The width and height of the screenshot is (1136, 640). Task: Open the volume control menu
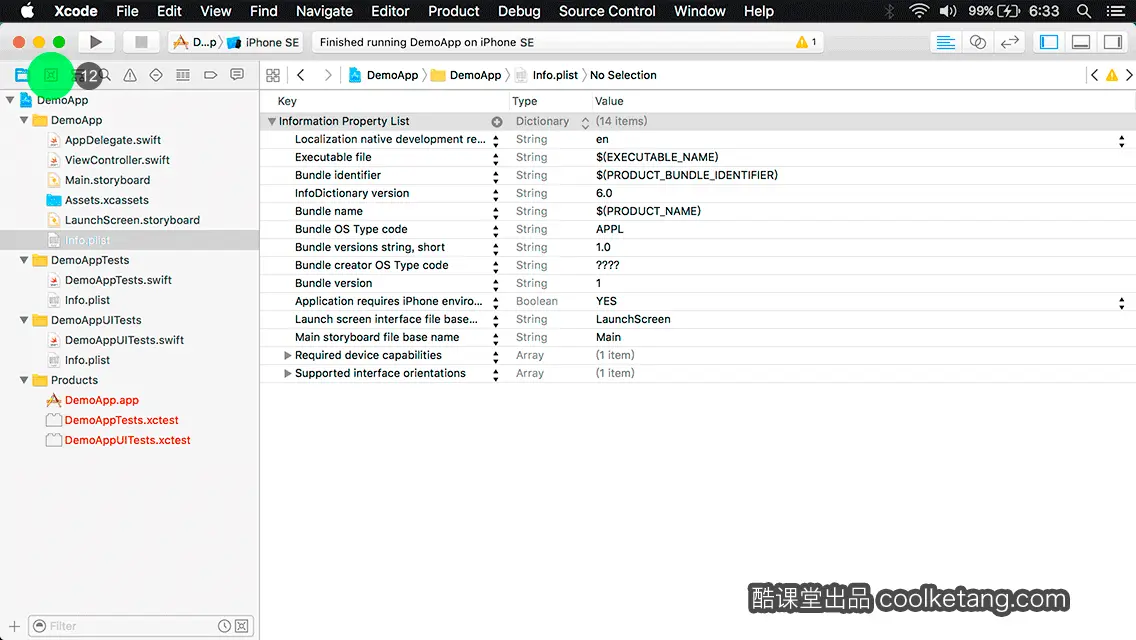pyautogui.click(x=948, y=11)
